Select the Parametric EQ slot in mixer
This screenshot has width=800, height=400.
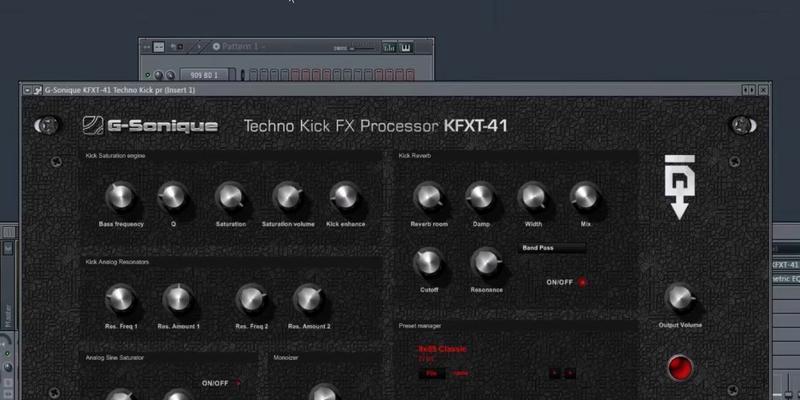point(786,279)
